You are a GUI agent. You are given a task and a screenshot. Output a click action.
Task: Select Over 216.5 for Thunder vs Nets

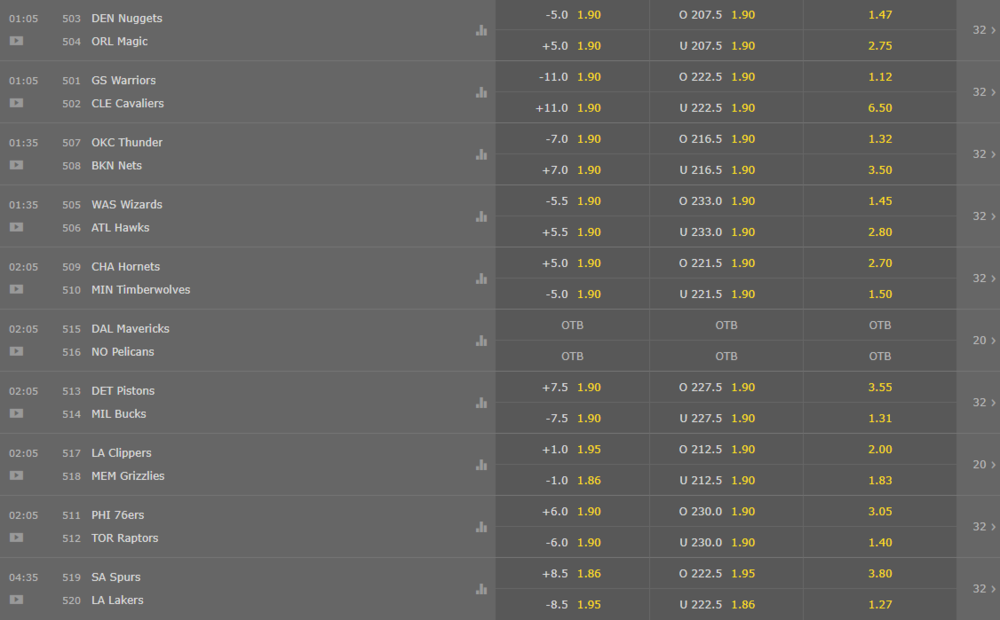click(726, 139)
